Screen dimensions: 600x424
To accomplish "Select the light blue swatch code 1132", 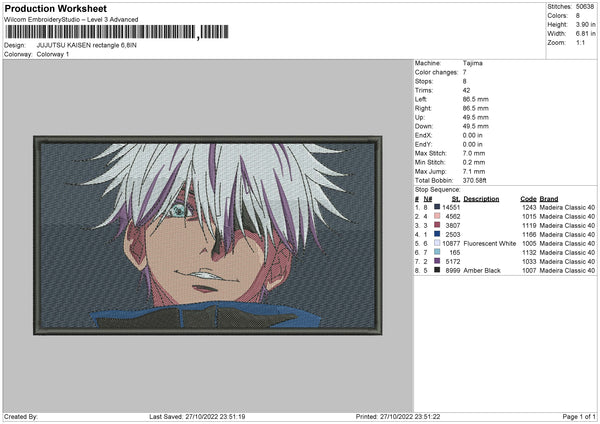I will pyautogui.click(x=437, y=252).
